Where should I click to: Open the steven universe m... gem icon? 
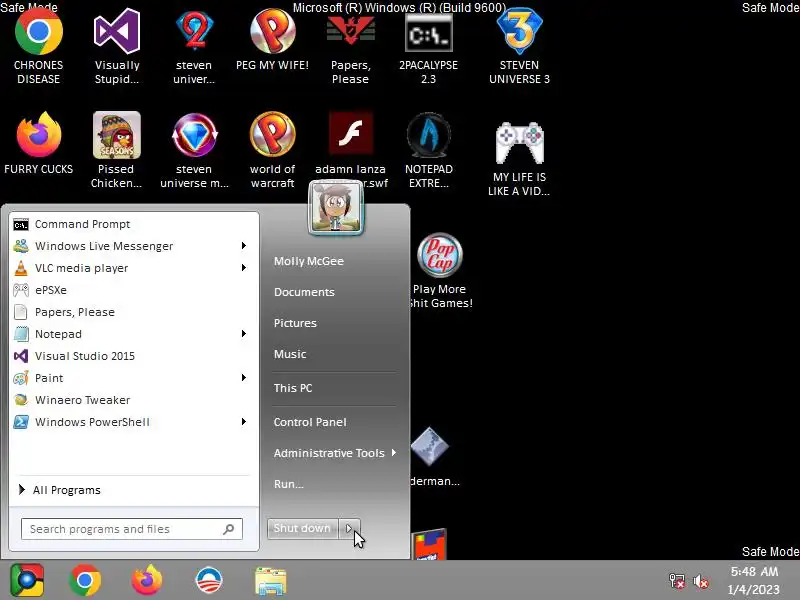point(194,150)
